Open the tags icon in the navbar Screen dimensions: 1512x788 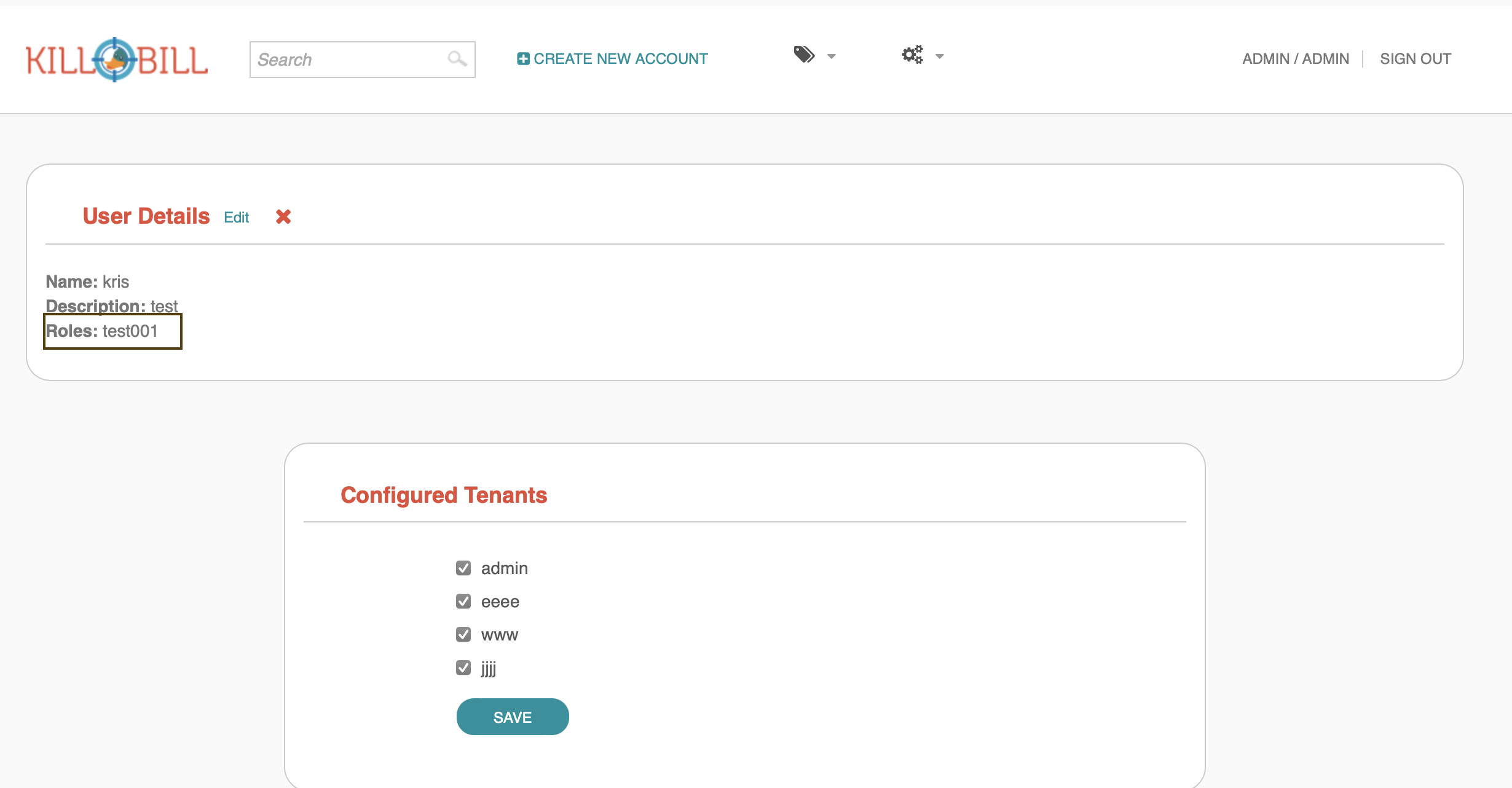tap(803, 55)
